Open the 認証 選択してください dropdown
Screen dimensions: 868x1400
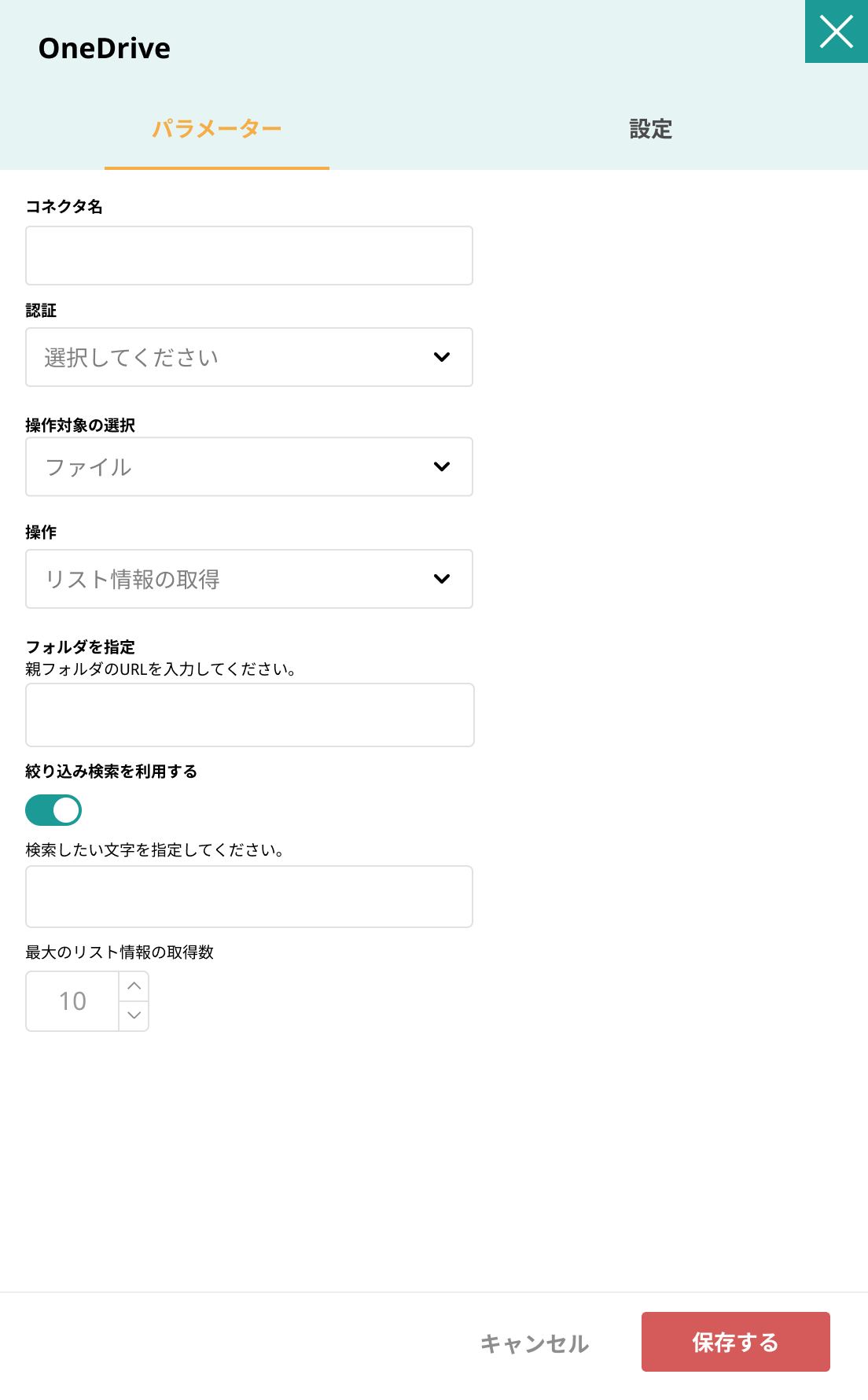coord(249,357)
